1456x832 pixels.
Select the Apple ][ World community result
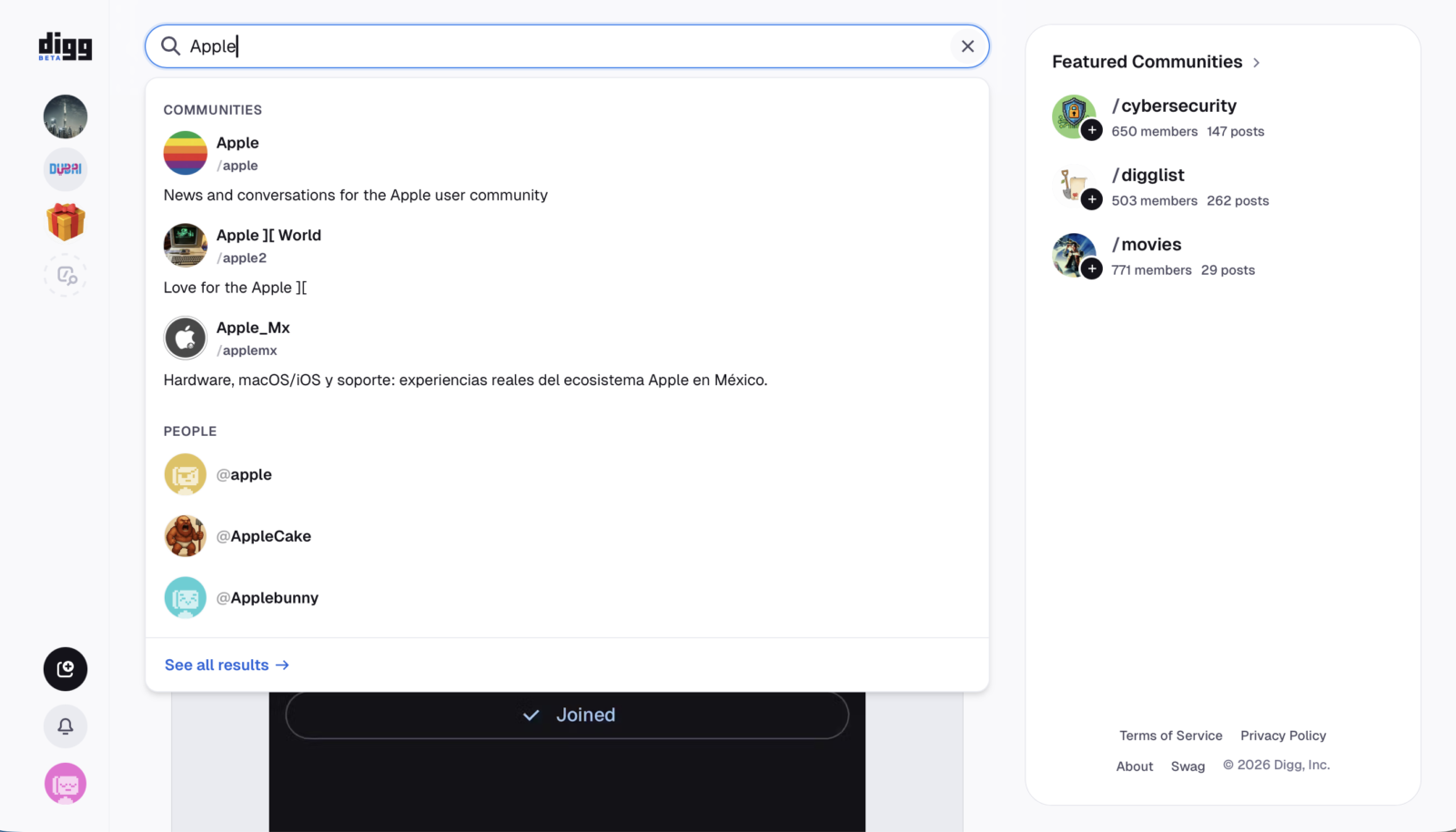coord(268,236)
